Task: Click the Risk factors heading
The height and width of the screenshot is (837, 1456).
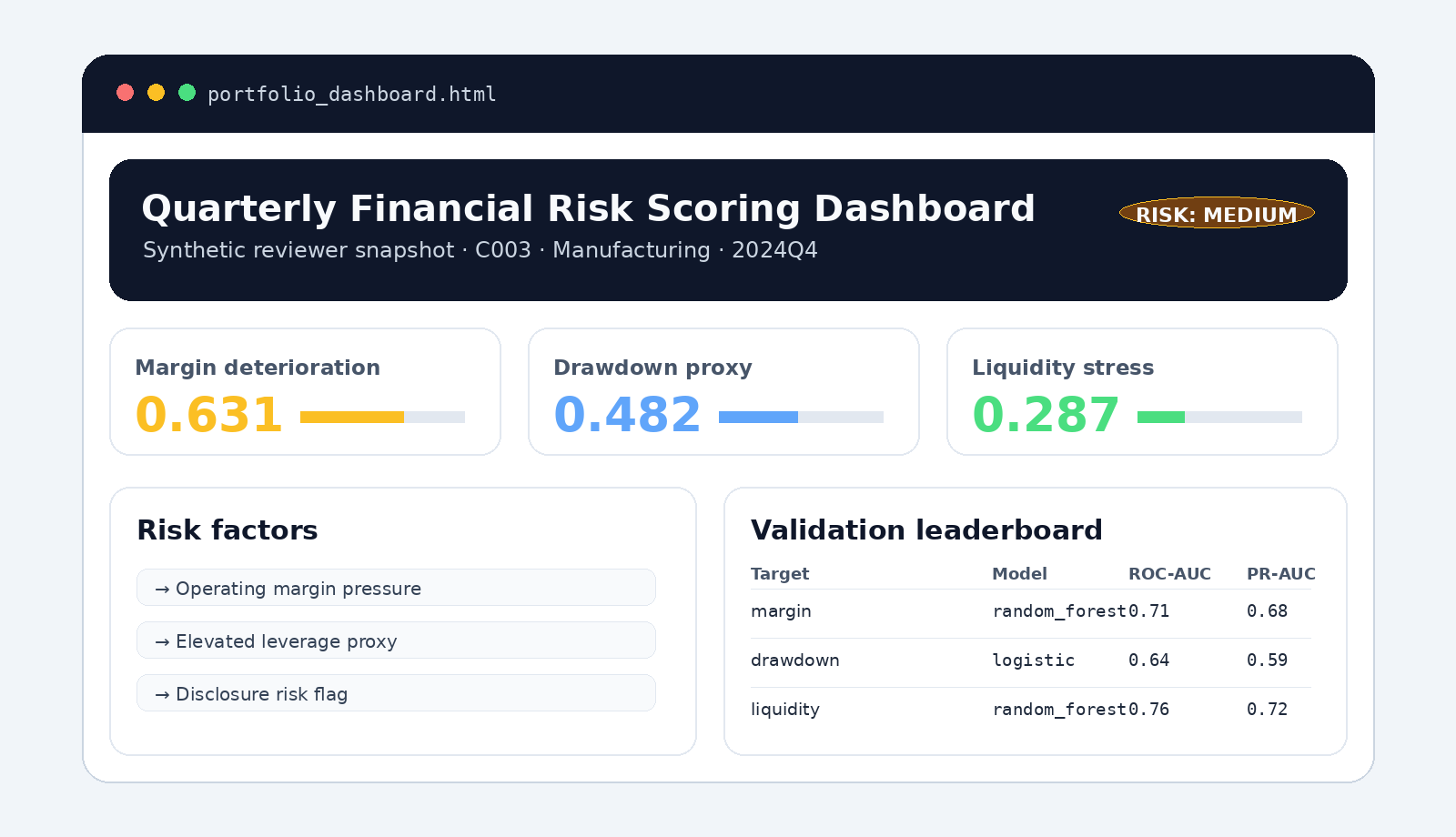Action: [227, 530]
